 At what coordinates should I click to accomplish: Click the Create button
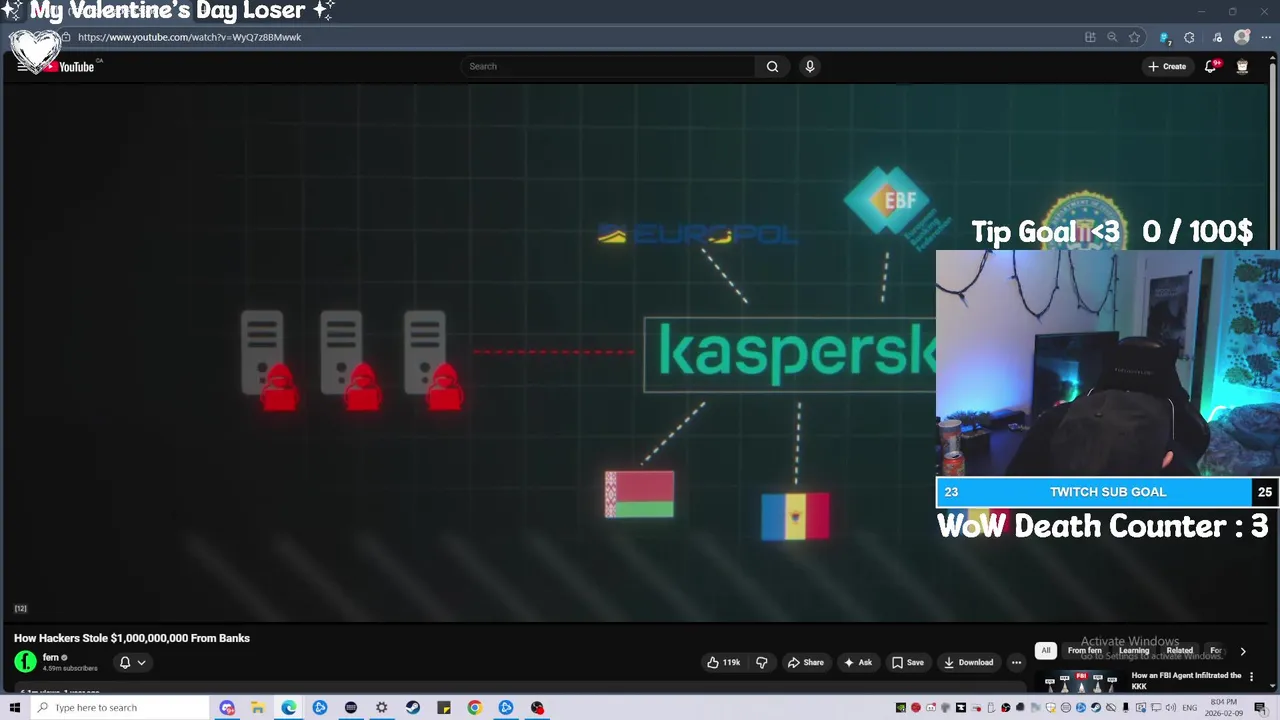(x=1167, y=66)
